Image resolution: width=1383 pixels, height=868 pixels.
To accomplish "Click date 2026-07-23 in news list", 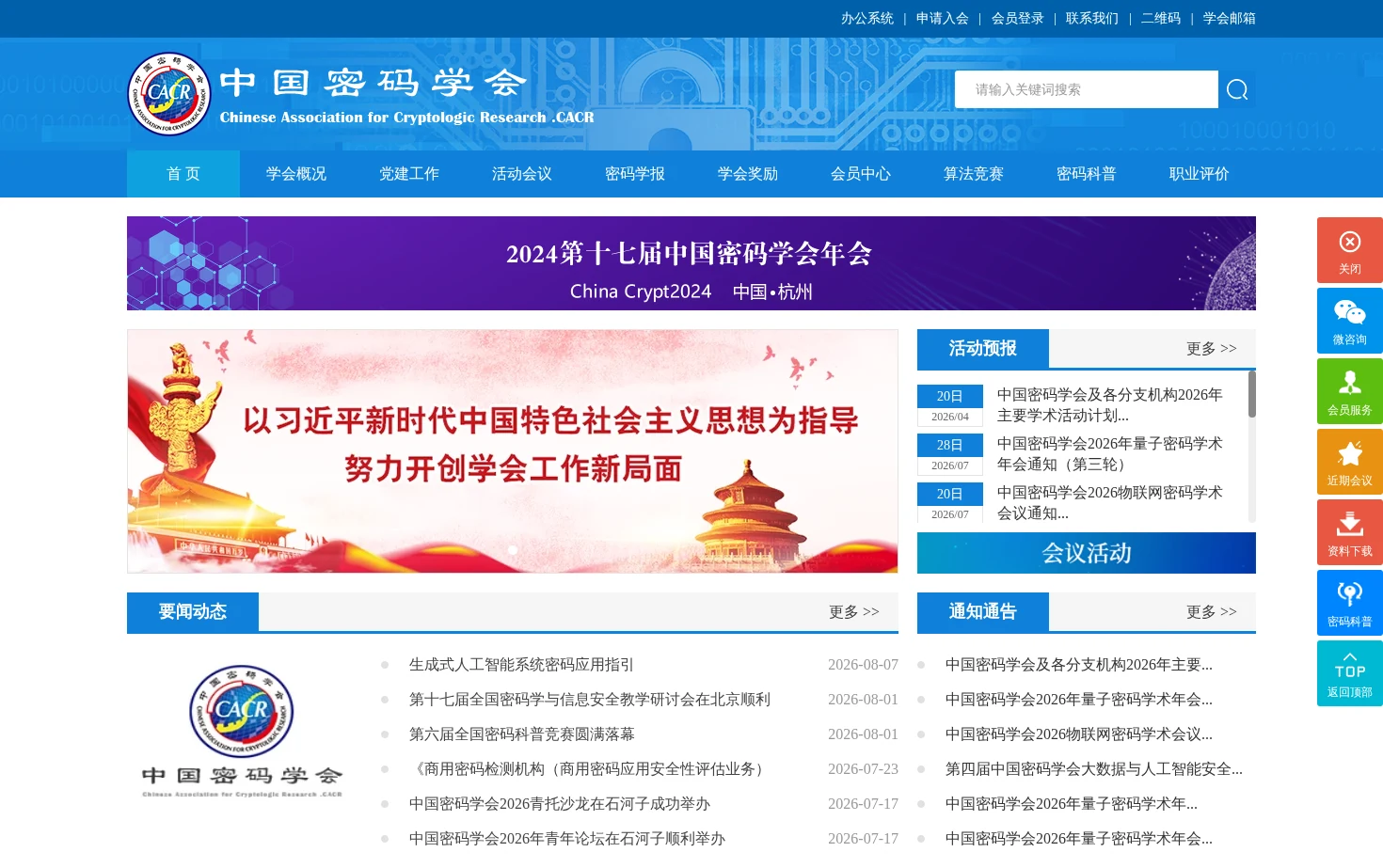I will (863, 769).
